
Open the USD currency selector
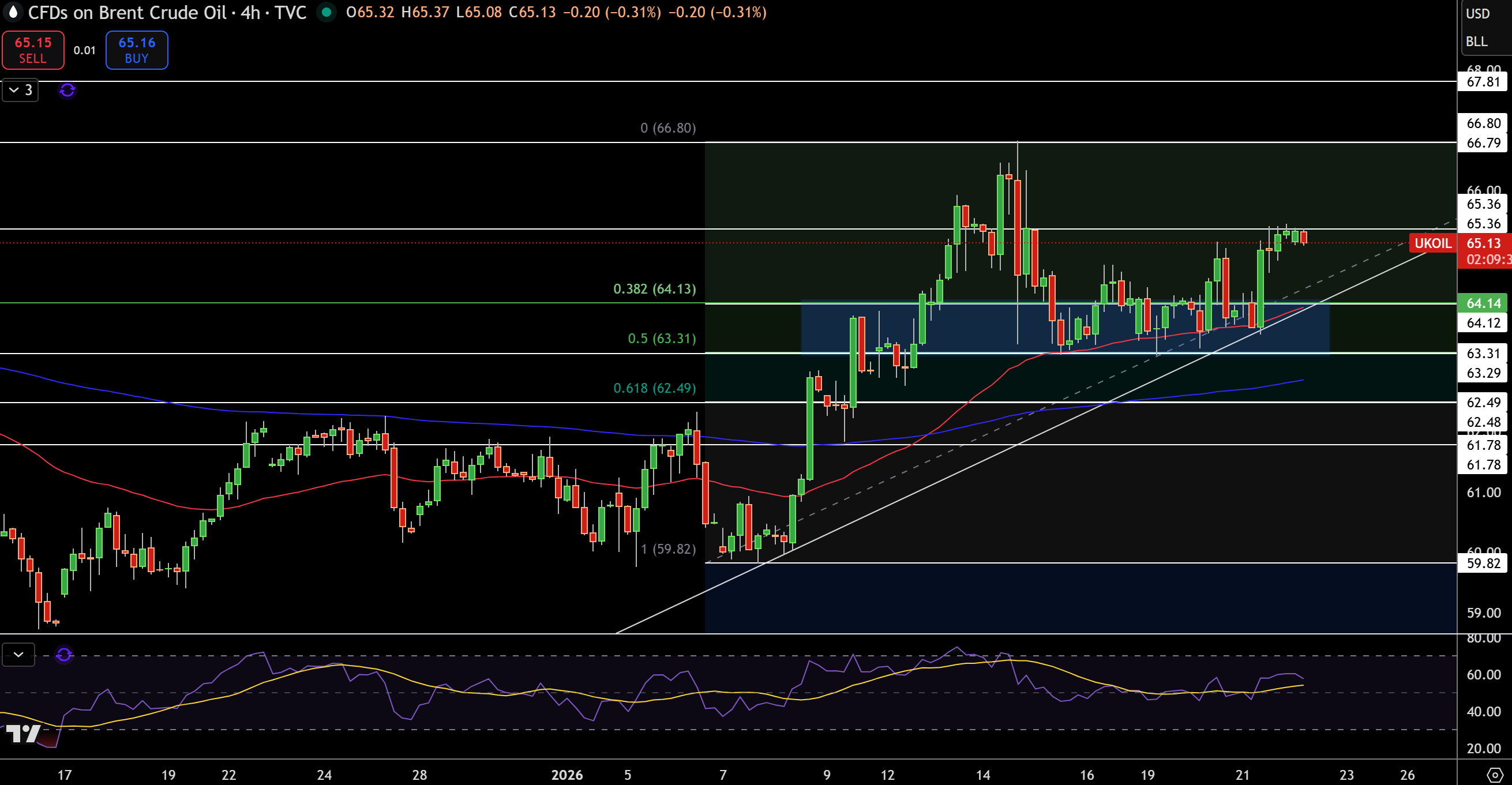pyautogui.click(x=1478, y=13)
